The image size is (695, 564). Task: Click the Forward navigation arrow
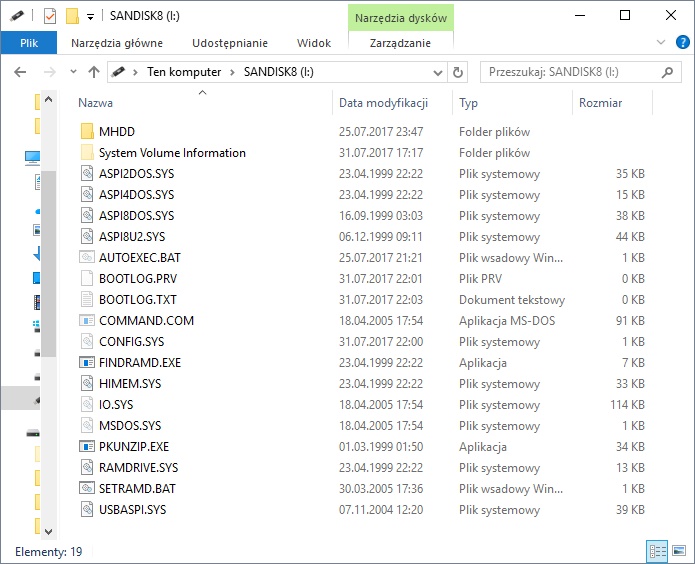click(x=50, y=72)
